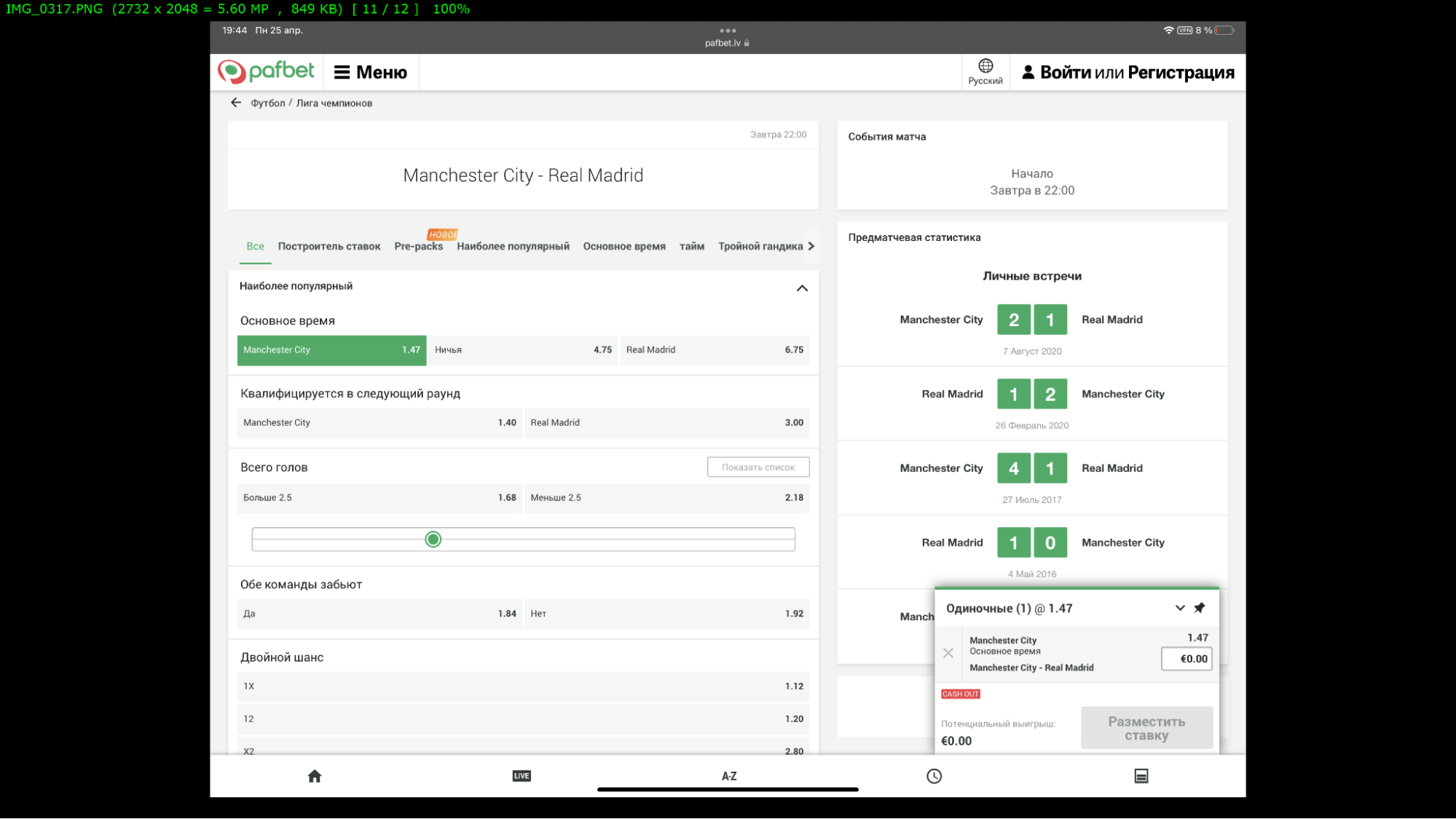Select the Все tab

pos(255,246)
